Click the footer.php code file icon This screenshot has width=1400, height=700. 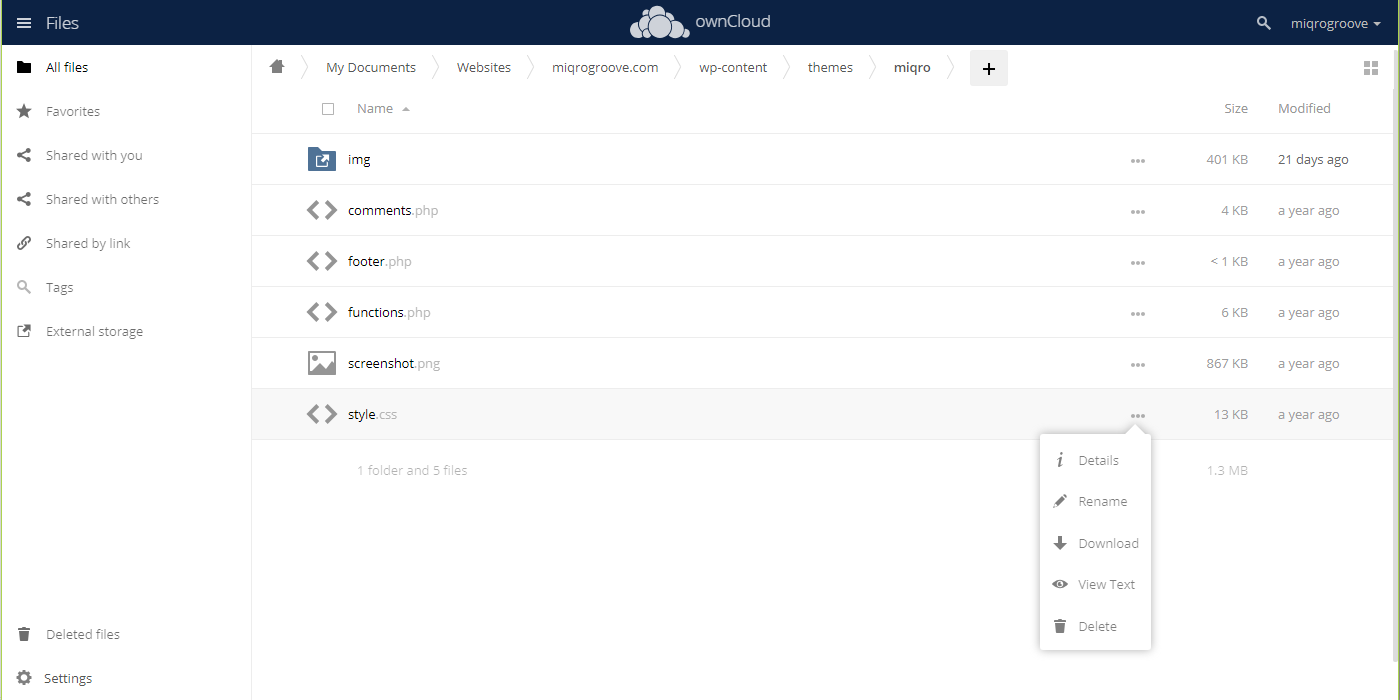coord(322,261)
